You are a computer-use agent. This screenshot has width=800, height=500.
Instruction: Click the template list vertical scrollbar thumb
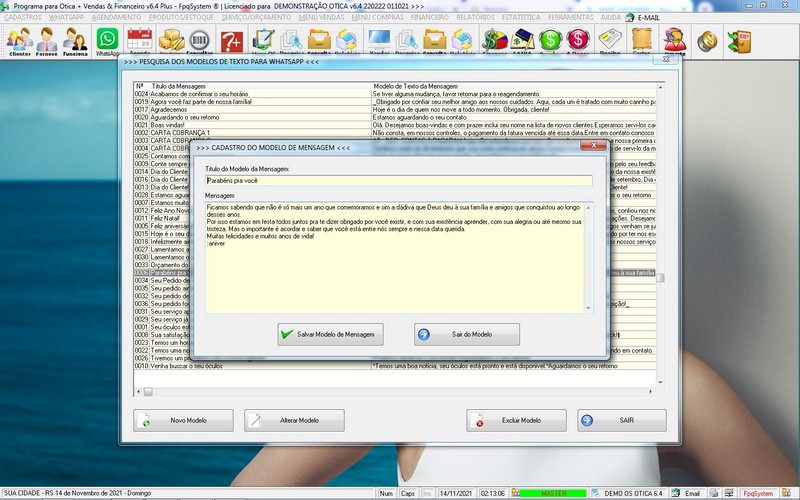(x=660, y=278)
